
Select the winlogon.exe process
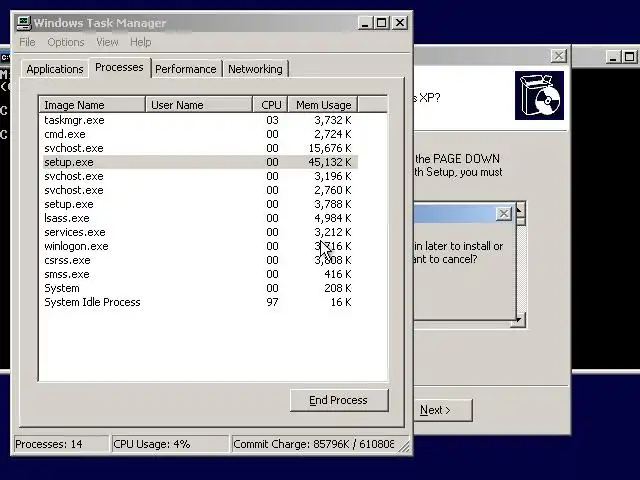200,246
